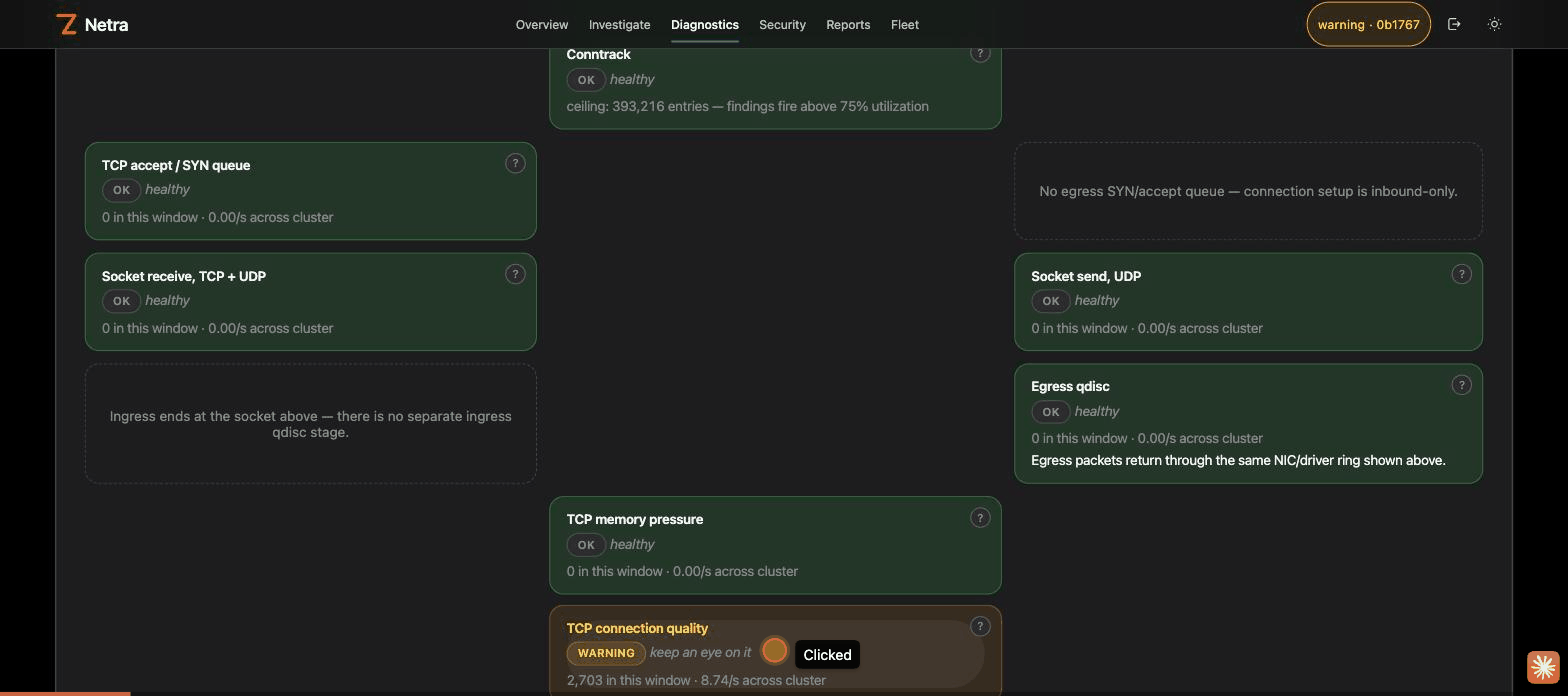Toggle the light/dark theme sun icon
Image resolution: width=1568 pixels, height=696 pixels.
coord(1494,24)
